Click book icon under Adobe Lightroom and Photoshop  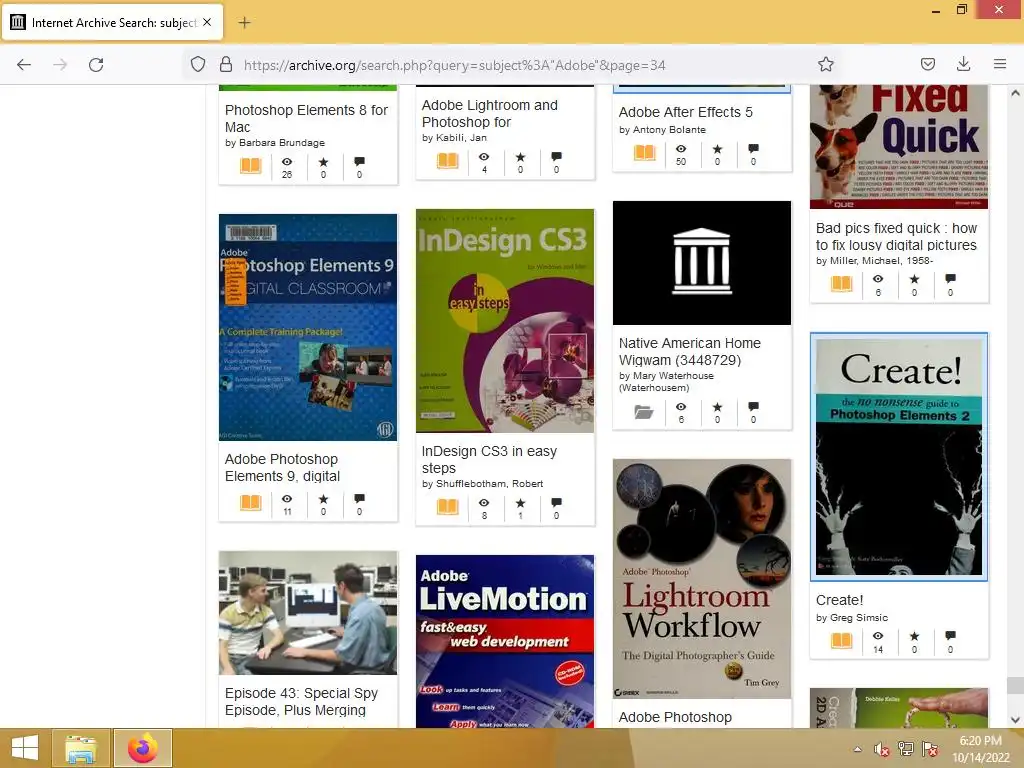[448, 161]
